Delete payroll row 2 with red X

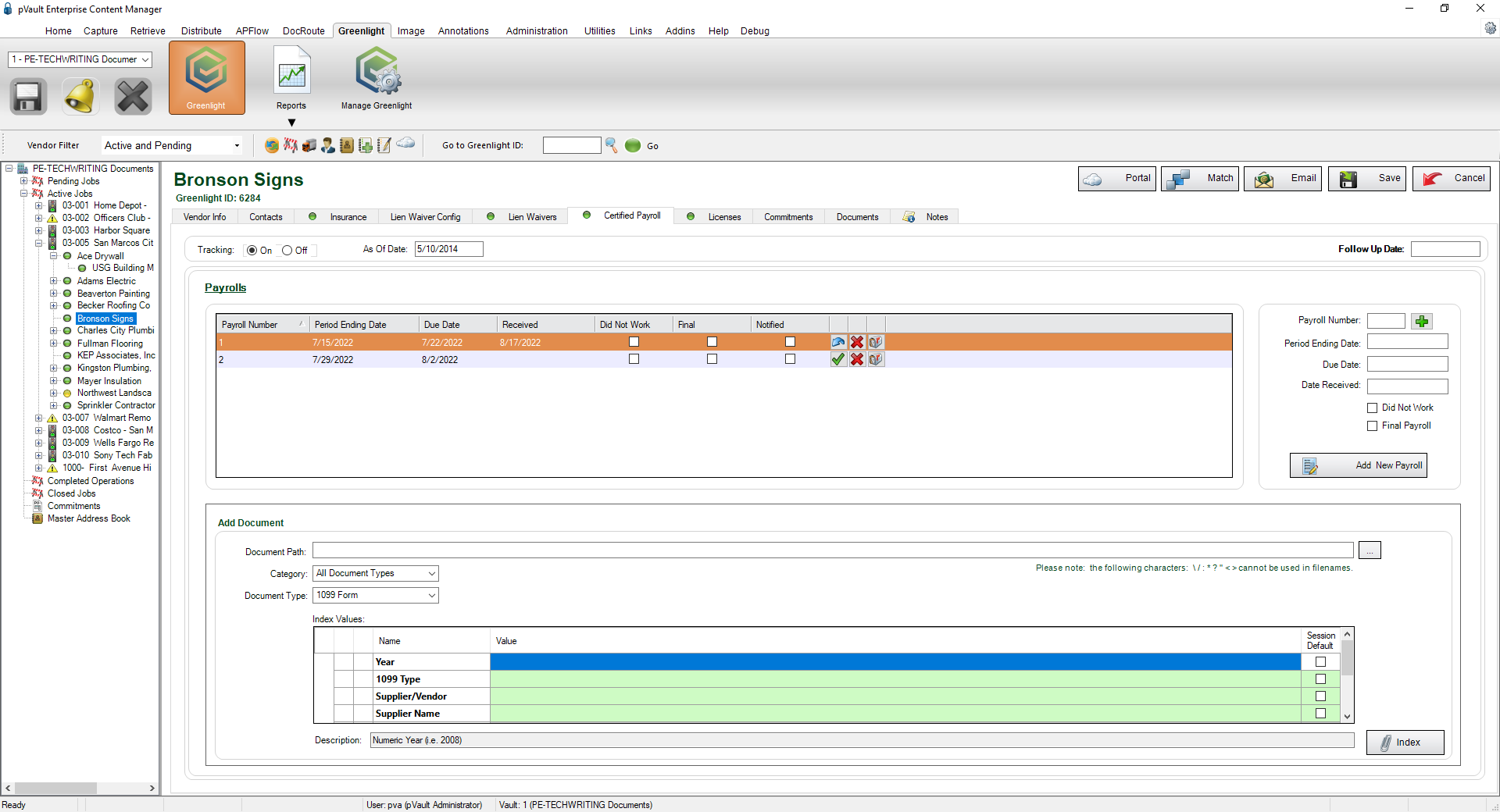(857, 359)
